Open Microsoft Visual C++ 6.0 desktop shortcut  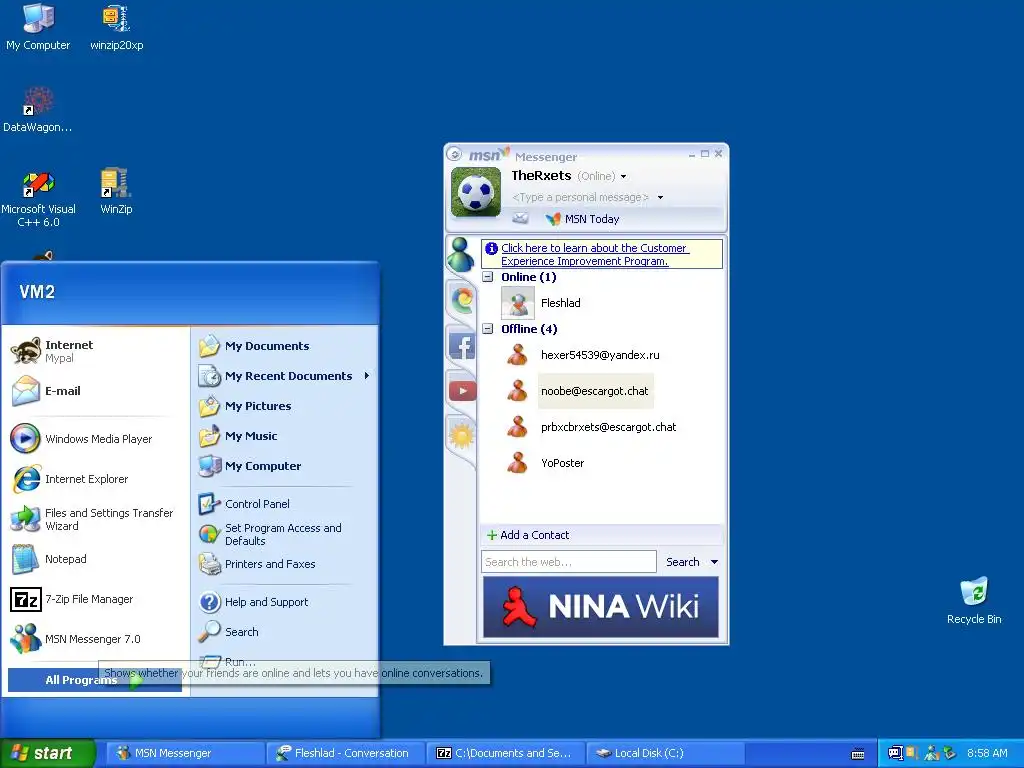(38, 198)
